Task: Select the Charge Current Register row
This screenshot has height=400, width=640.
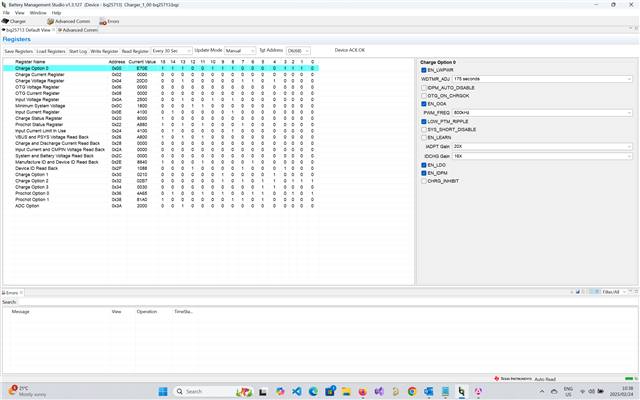Action: 161,75
